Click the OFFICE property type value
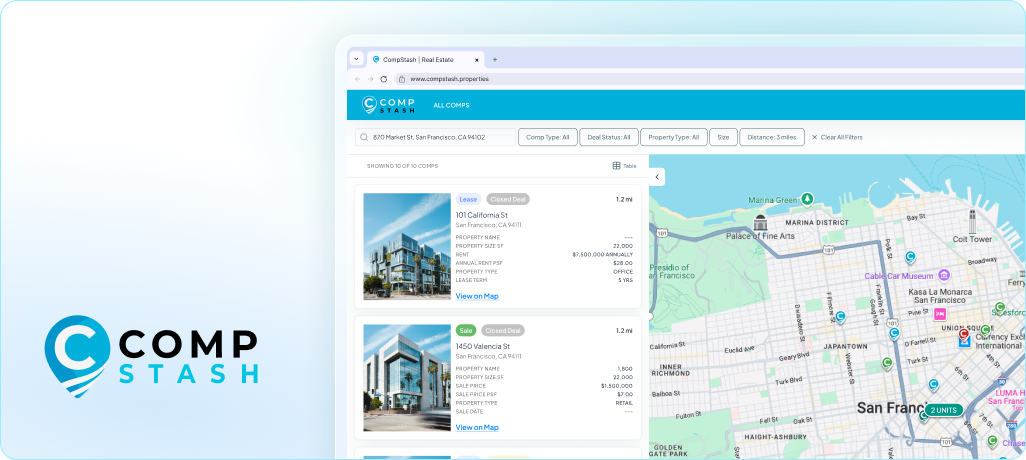Screen dimensions: 1026x460 (x=624, y=272)
